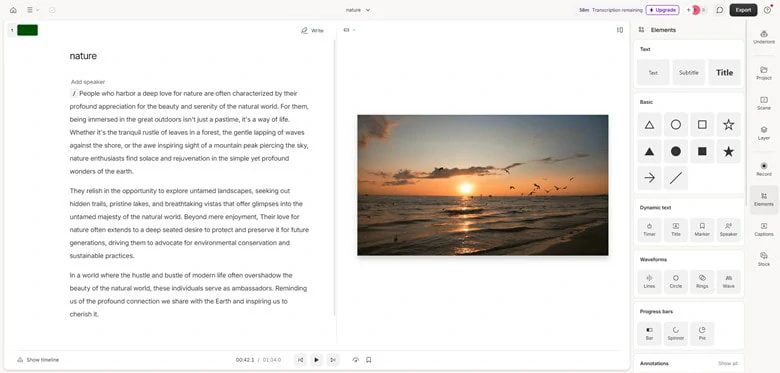Screen dimensions: 780x373
Task: Add the Rings waveform
Action: 702,281
